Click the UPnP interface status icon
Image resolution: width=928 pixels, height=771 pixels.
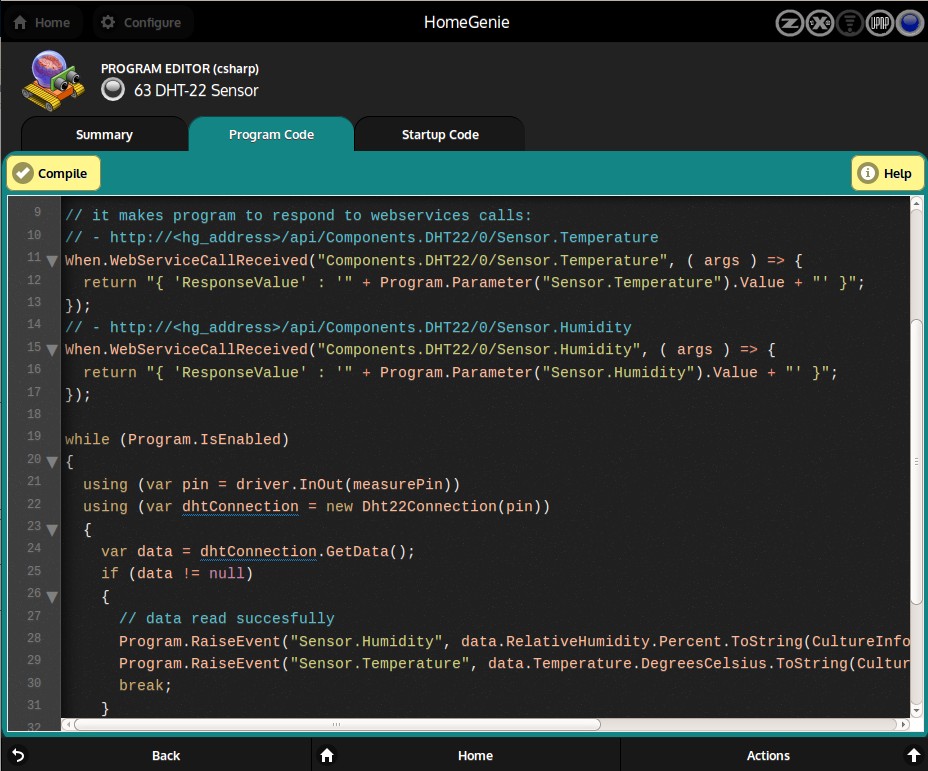(880, 23)
